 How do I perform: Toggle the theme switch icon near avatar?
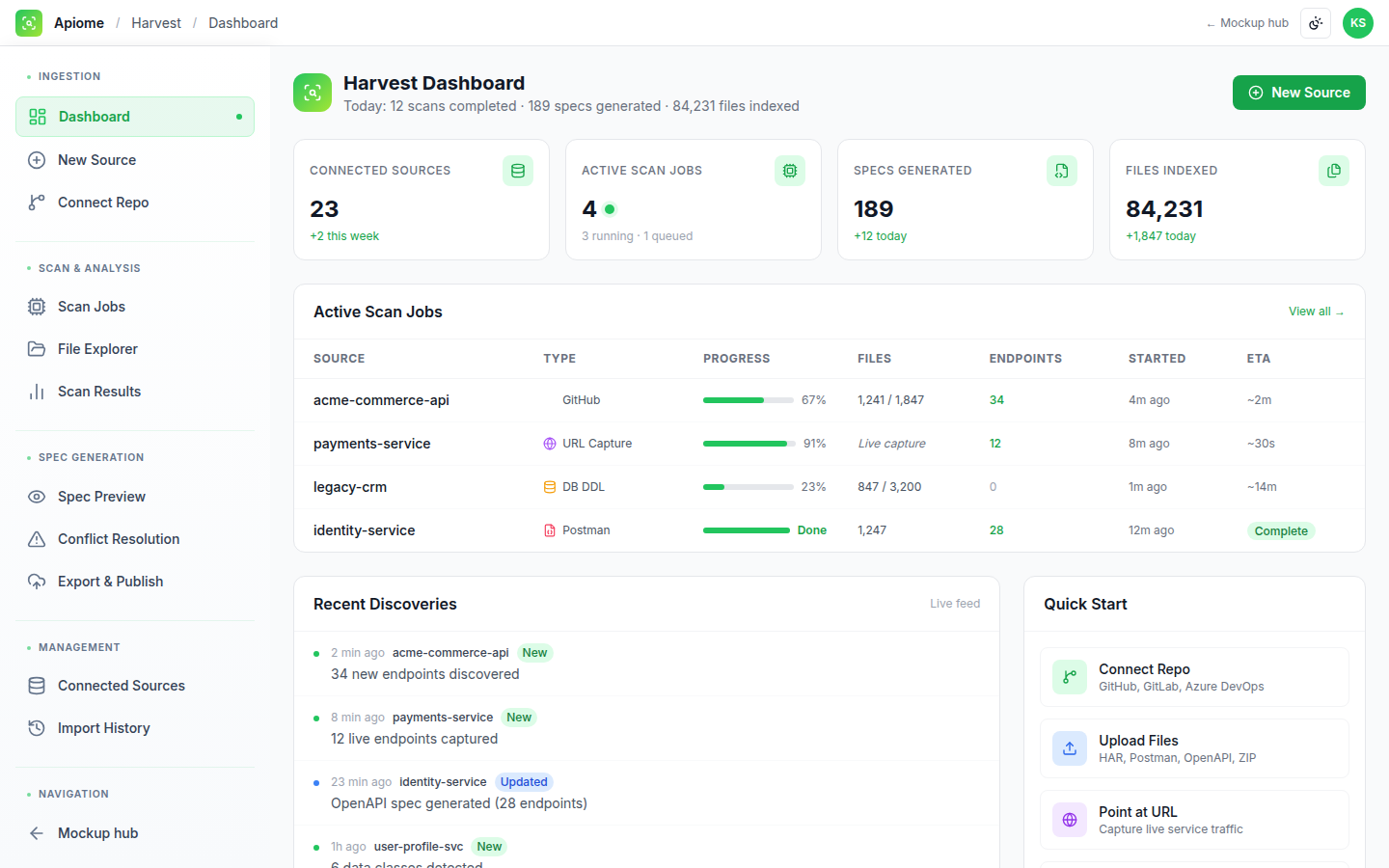[1316, 23]
